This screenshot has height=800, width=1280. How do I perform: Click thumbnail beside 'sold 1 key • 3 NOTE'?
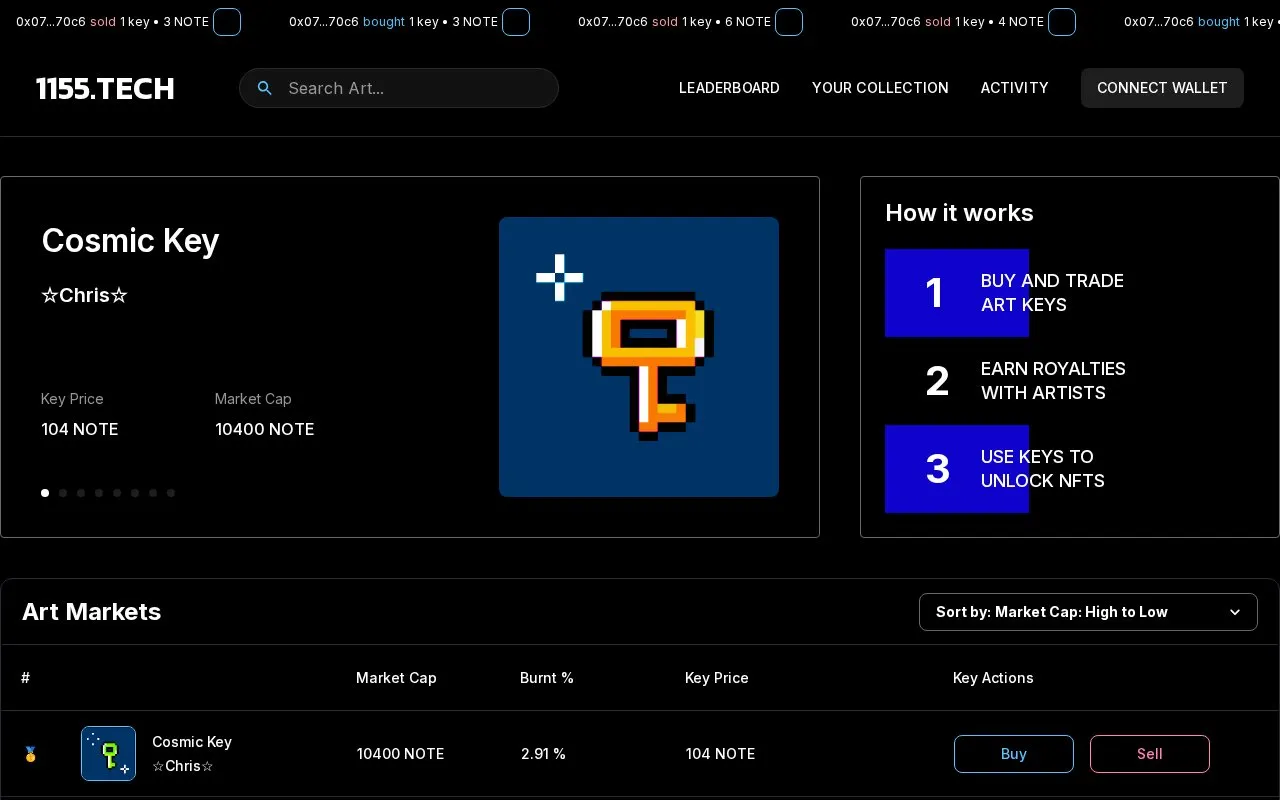[x=227, y=22]
